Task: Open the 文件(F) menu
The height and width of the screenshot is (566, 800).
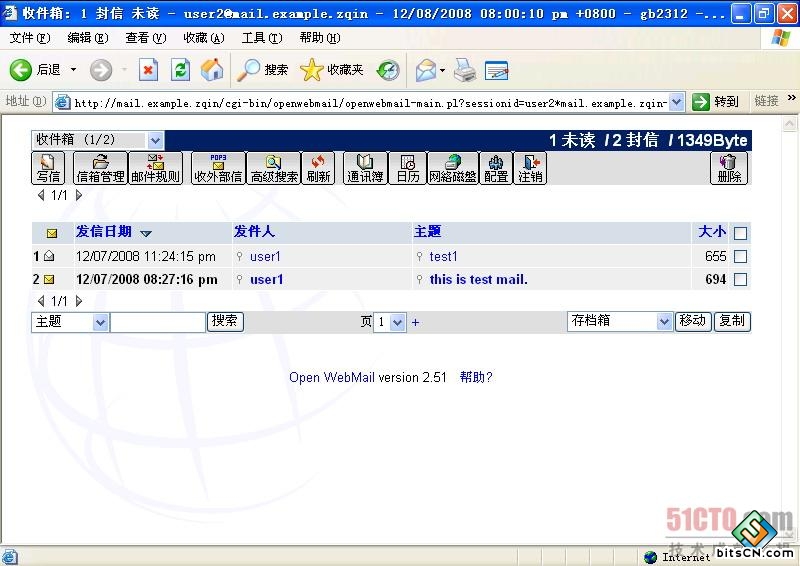Action: [30, 38]
